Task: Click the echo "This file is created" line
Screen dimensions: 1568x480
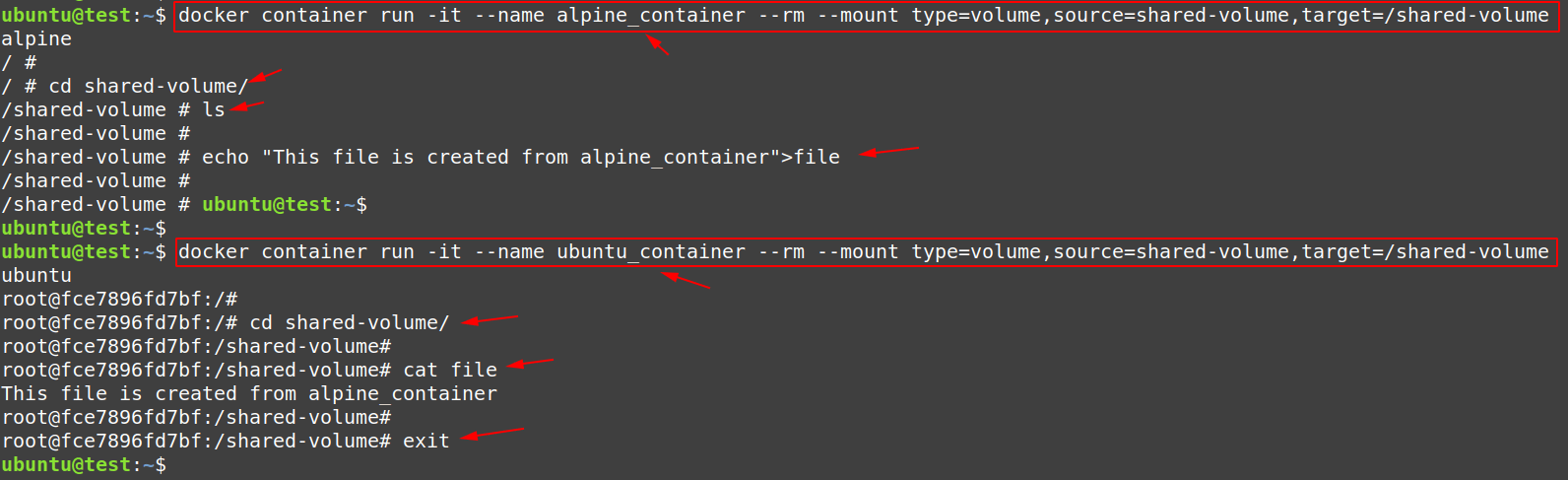Action: click(x=521, y=158)
